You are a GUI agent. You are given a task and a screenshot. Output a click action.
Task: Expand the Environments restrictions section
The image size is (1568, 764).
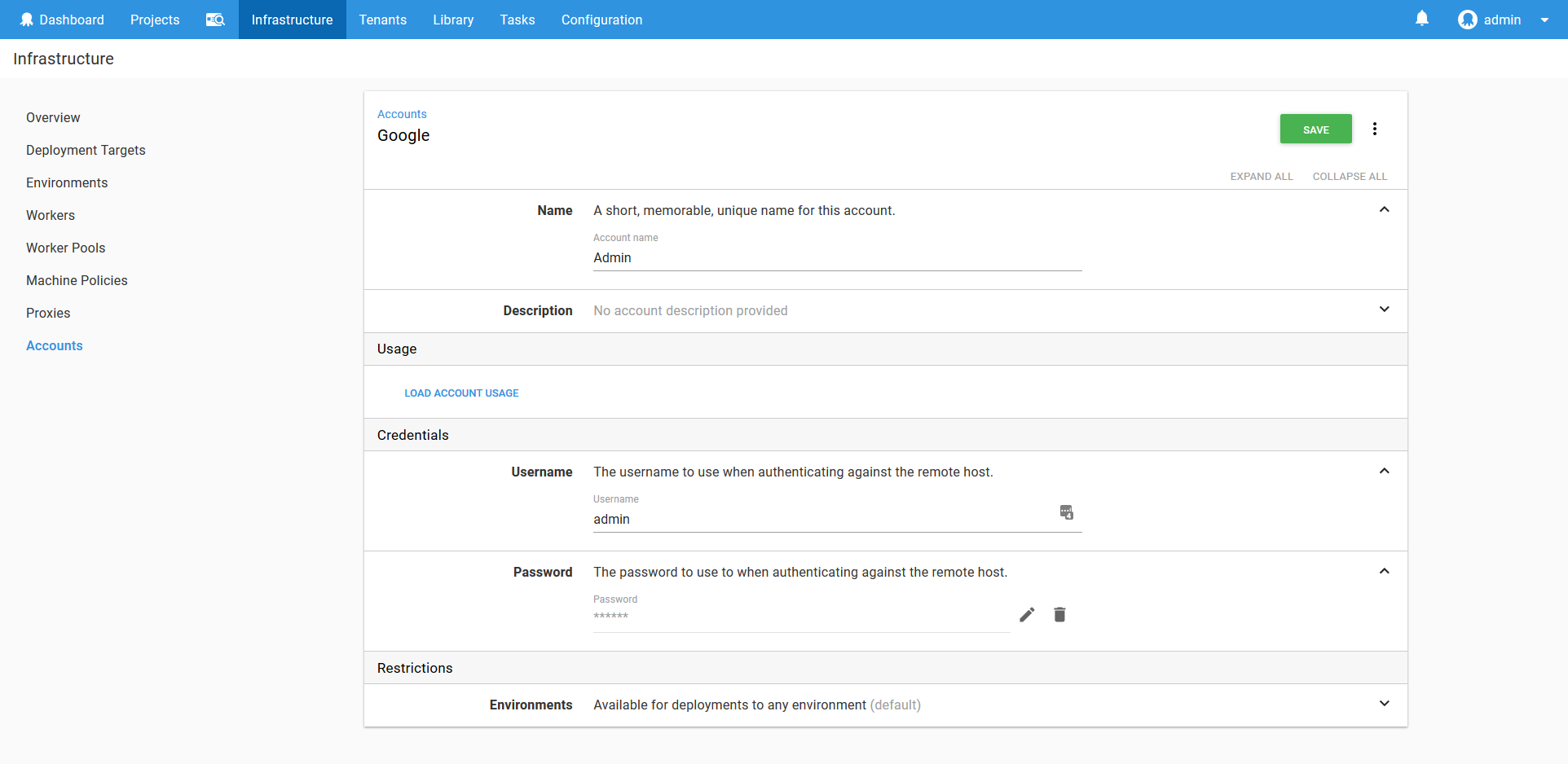pyautogui.click(x=1384, y=703)
